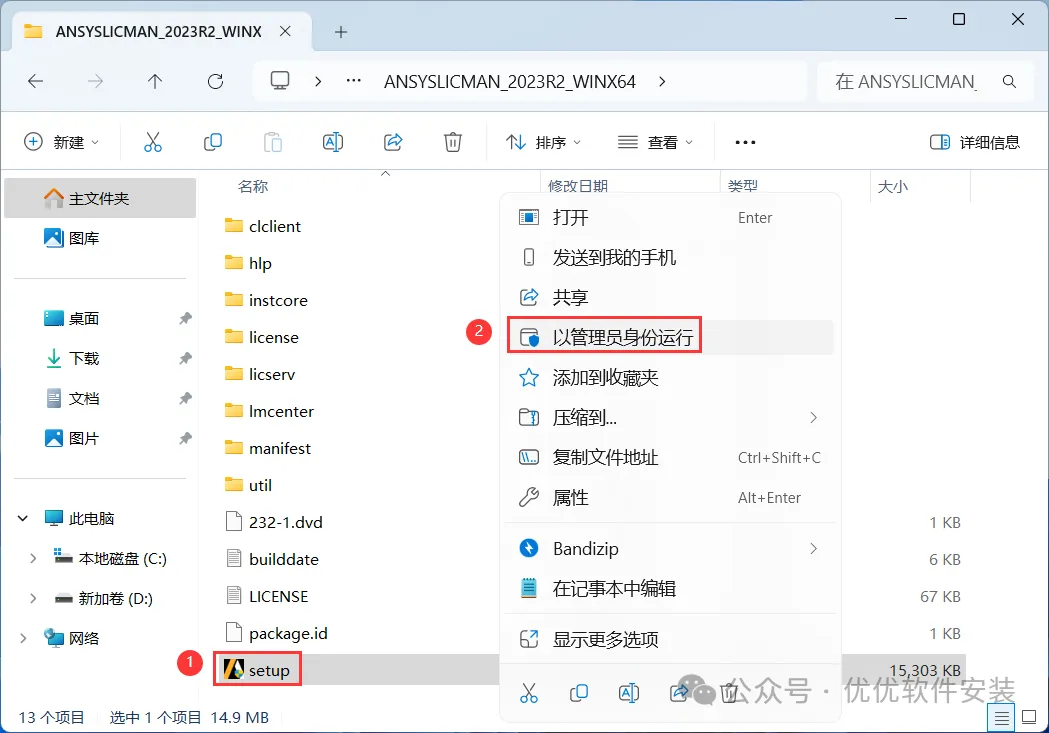This screenshot has width=1049, height=733.
Task: Click chevron after ANSYSLICMAN_2023R2_WINX64 in path
Action: (x=662, y=82)
